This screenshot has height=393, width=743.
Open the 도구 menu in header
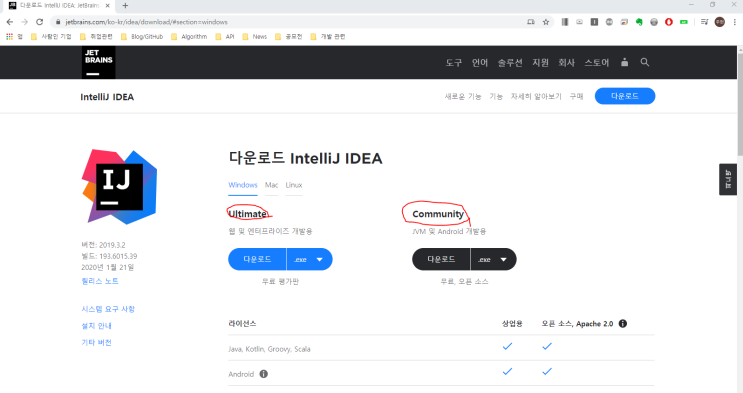point(453,63)
